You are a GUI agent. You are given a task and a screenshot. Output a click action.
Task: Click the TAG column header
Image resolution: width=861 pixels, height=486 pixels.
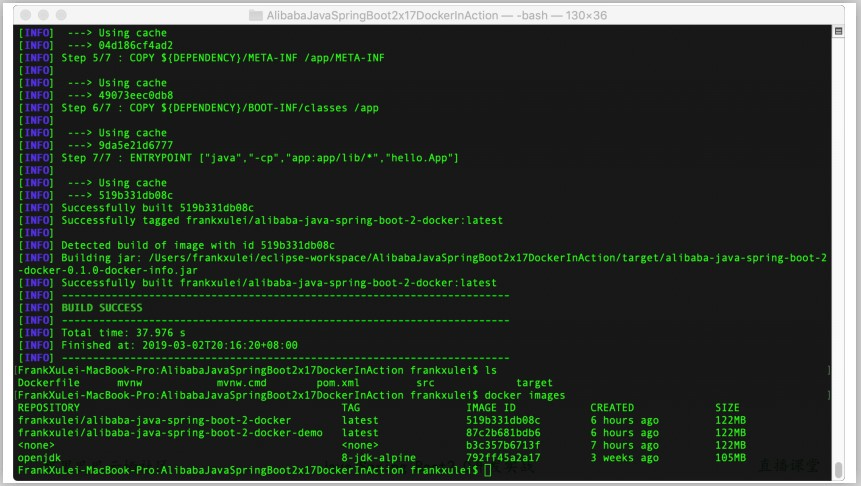point(350,407)
